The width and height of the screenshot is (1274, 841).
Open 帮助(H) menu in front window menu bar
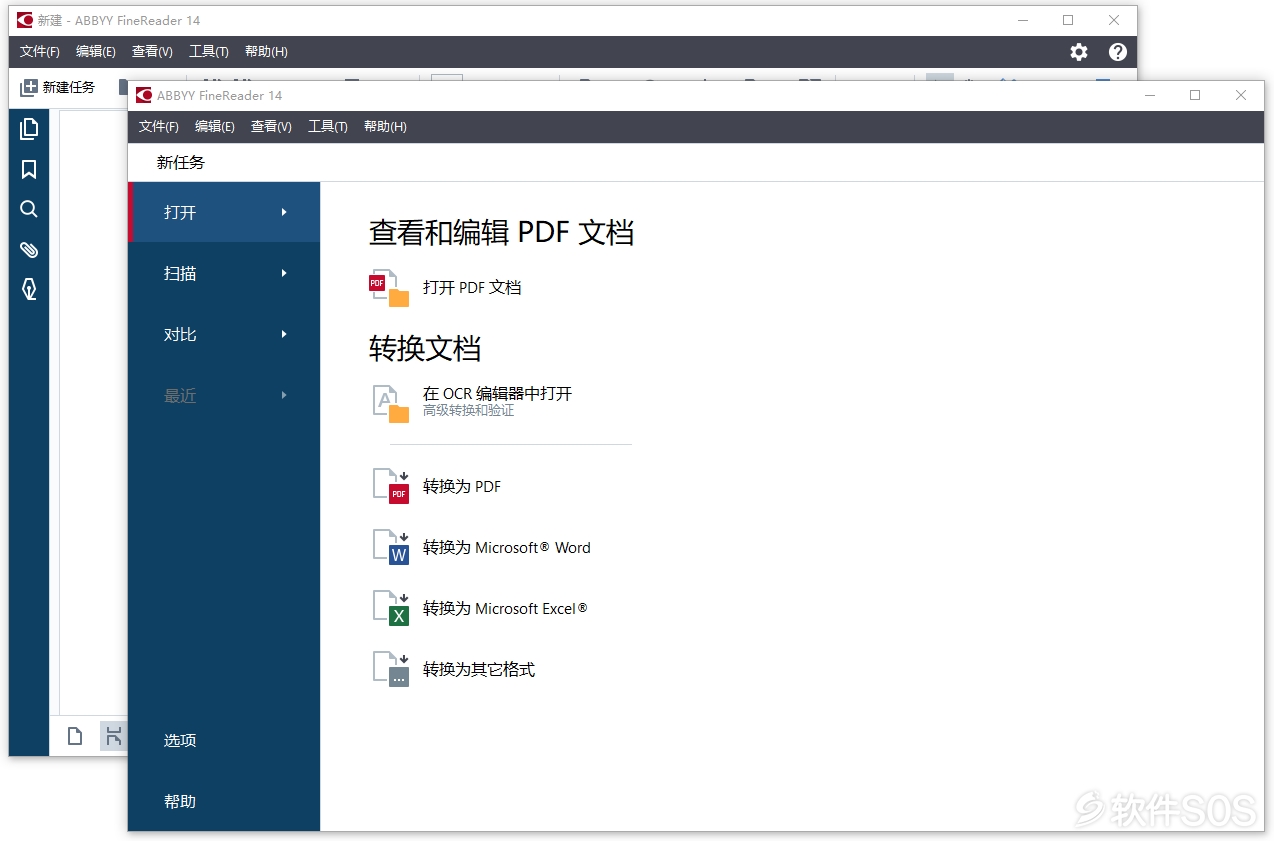385,126
